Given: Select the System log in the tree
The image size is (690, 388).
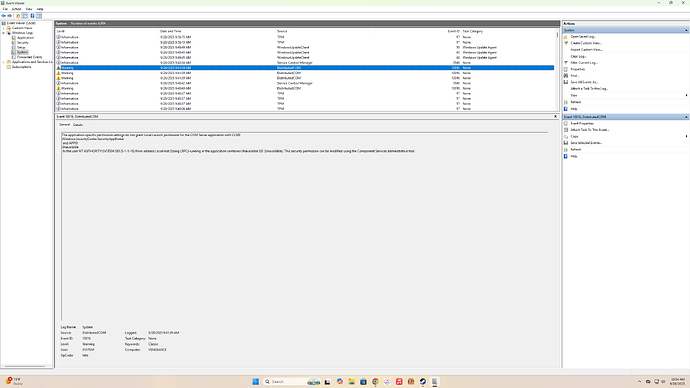Looking at the screenshot, I should coord(22,52).
